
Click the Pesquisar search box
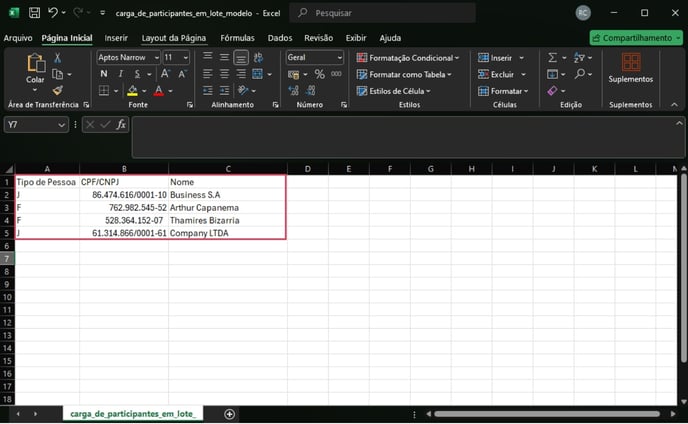pyautogui.click(x=382, y=13)
